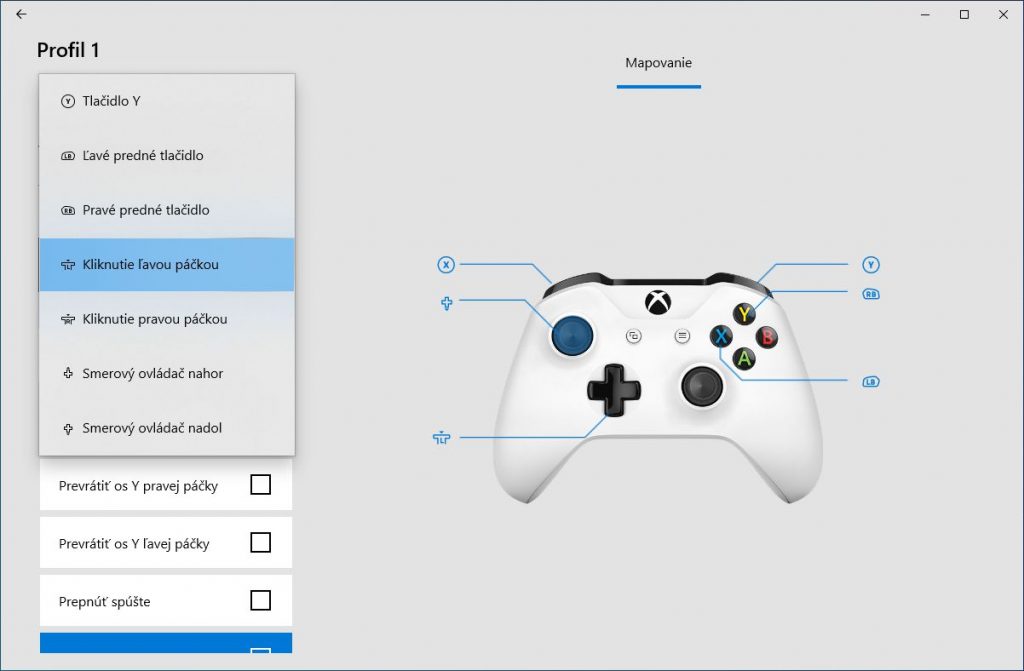The height and width of the screenshot is (671, 1024).
Task: Click the D-pad icon beside Smerový ovládač nahor
Action: 68,374
